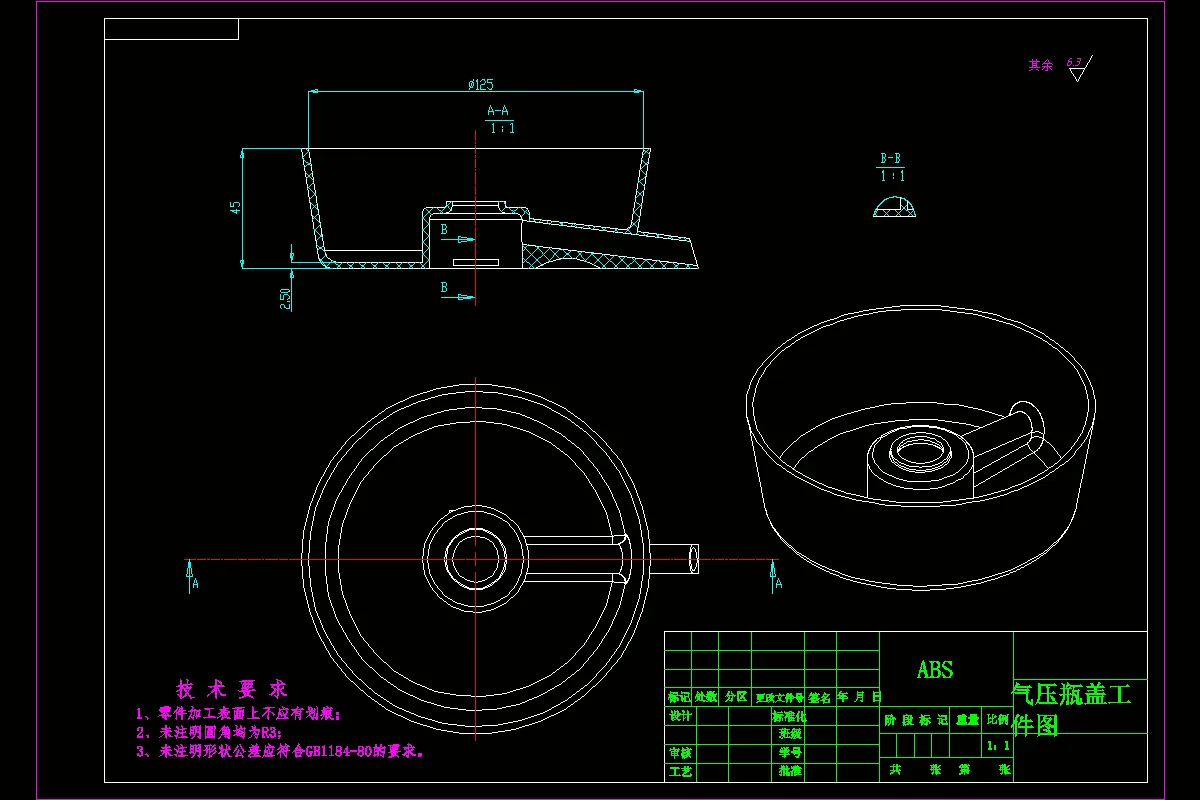Select the 气压瓶盖工件图 title text
Screen dimensions: 1200x800
[1072, 709]
